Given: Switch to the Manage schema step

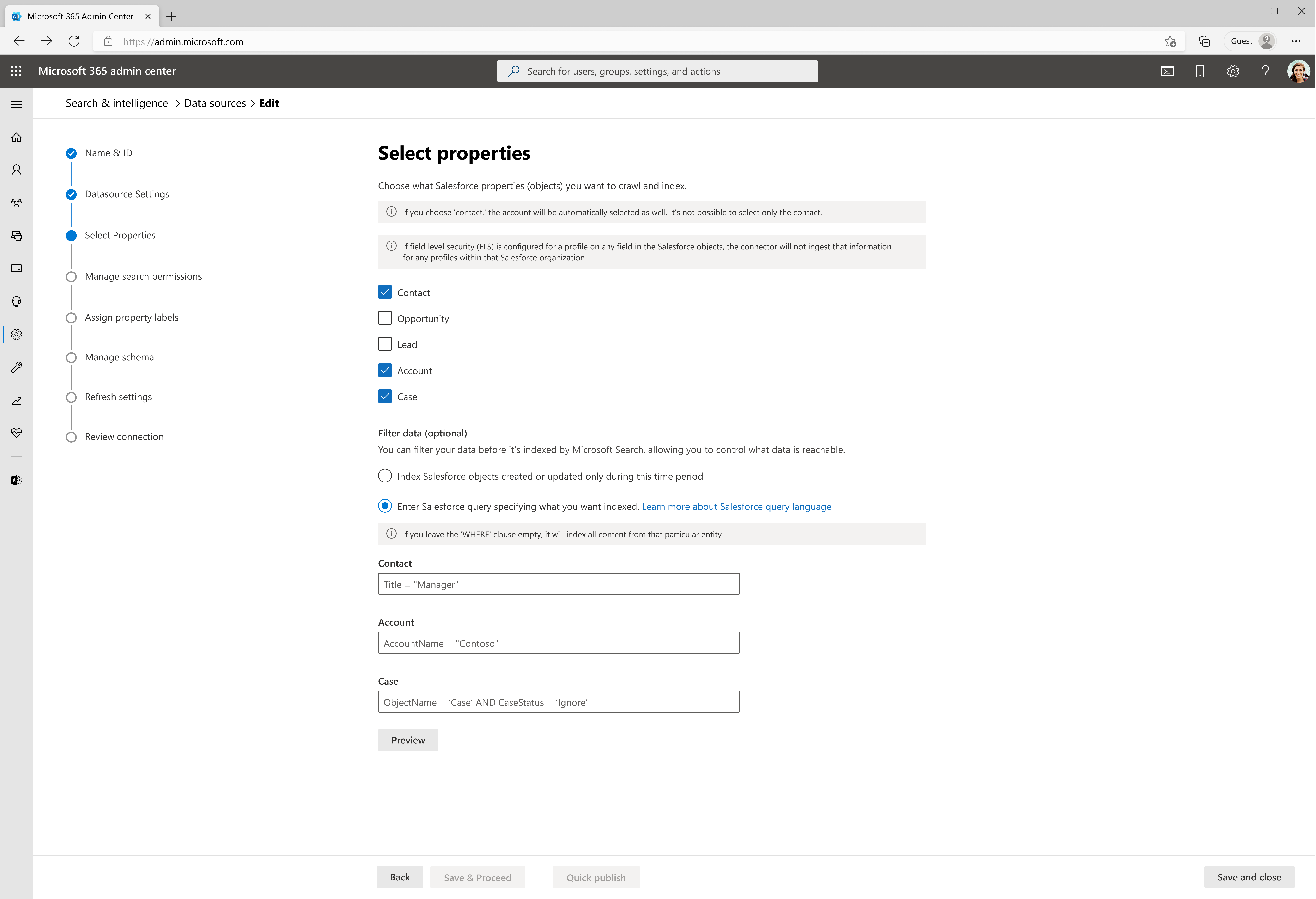Looking at the screenshot, I should [x=119, y=357].
